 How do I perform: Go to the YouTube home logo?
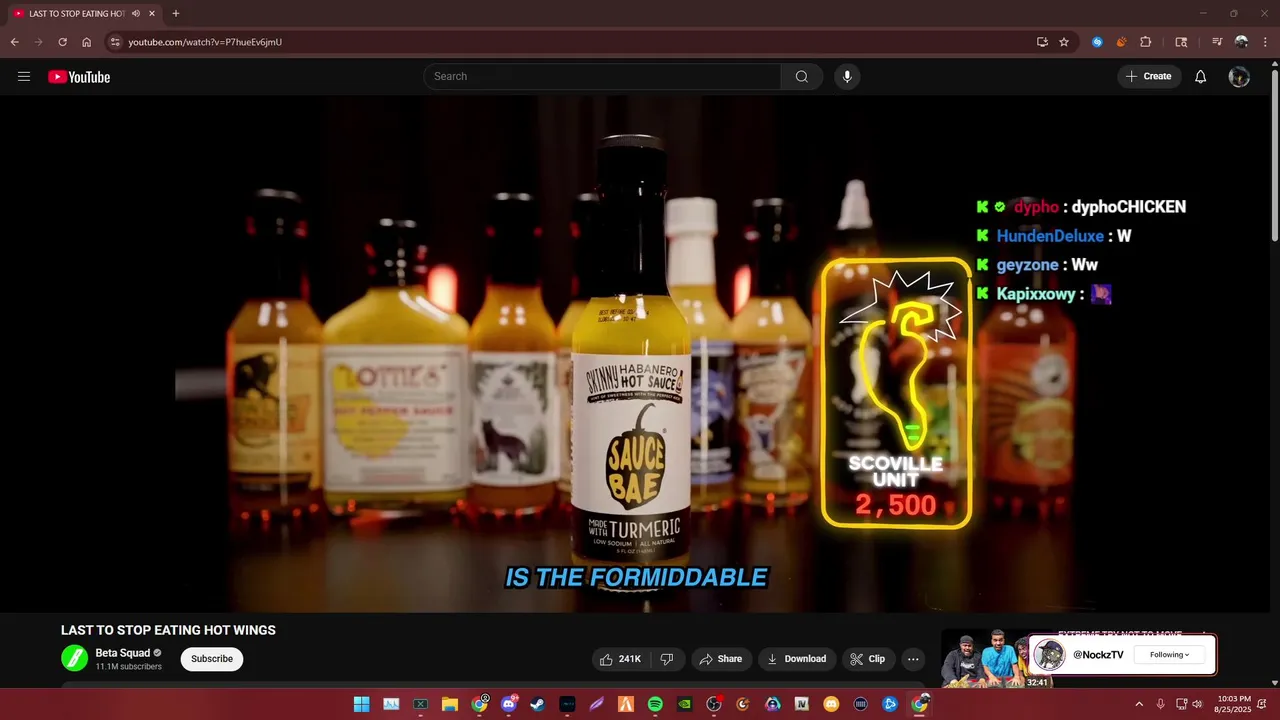point(79,77)
